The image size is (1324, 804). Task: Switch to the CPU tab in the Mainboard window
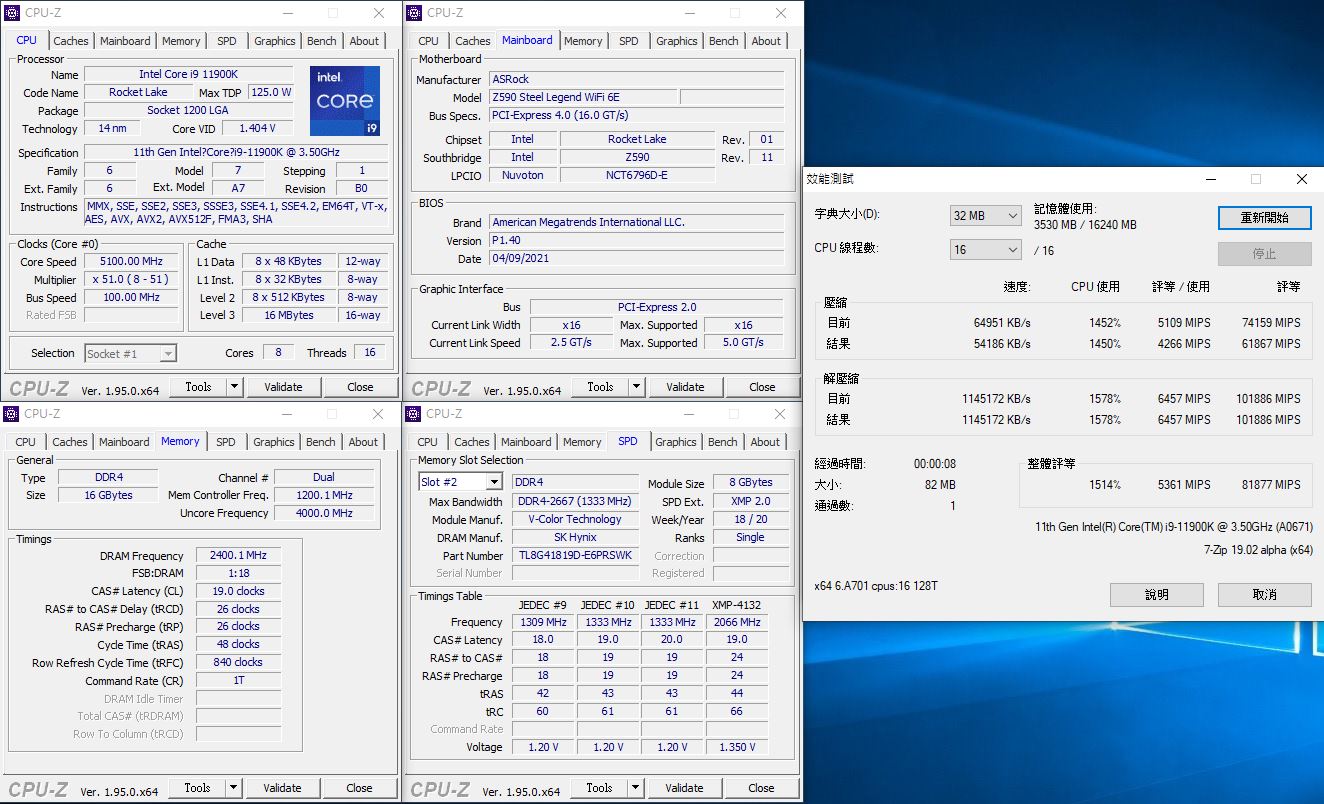tap(429, 41)
